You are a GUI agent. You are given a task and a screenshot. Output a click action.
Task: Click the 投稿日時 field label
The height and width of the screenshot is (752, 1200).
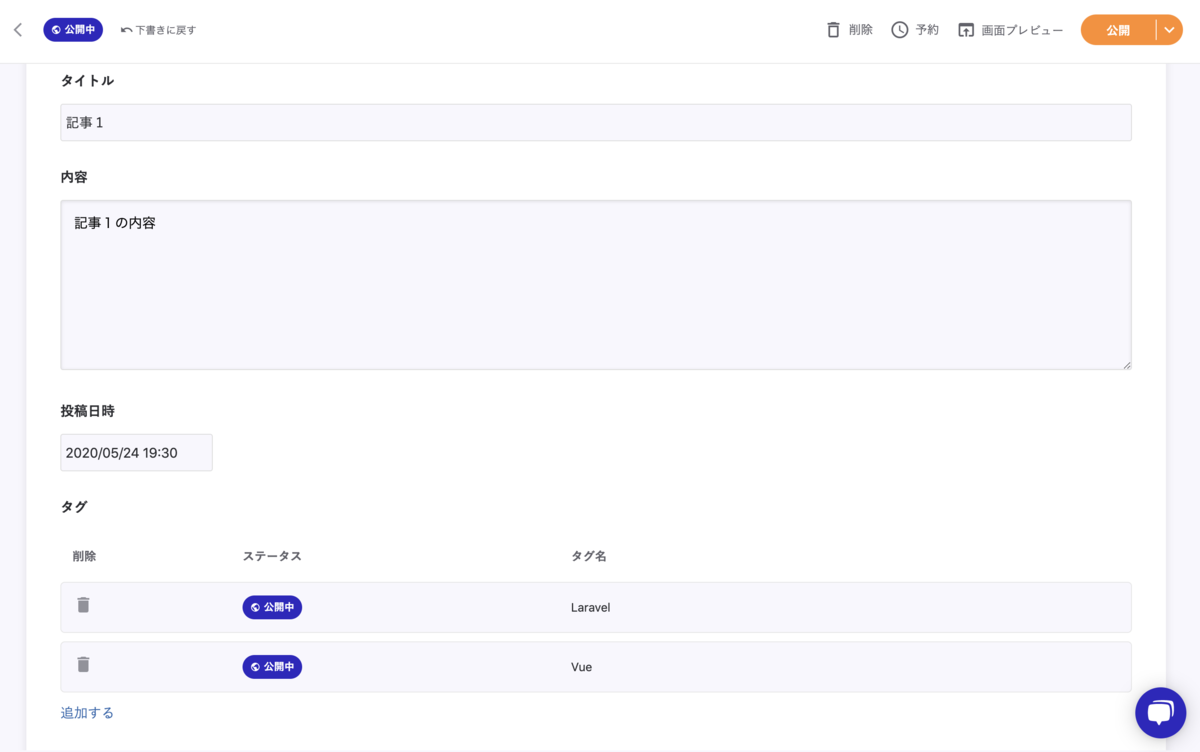coord(87,411)
